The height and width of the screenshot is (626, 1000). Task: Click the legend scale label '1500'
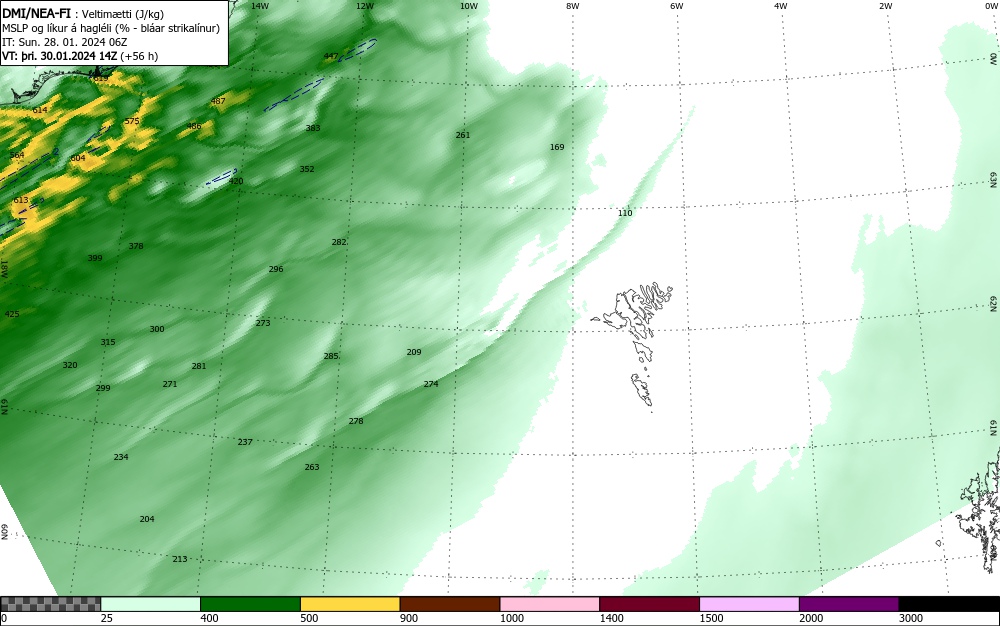point(712,618)
